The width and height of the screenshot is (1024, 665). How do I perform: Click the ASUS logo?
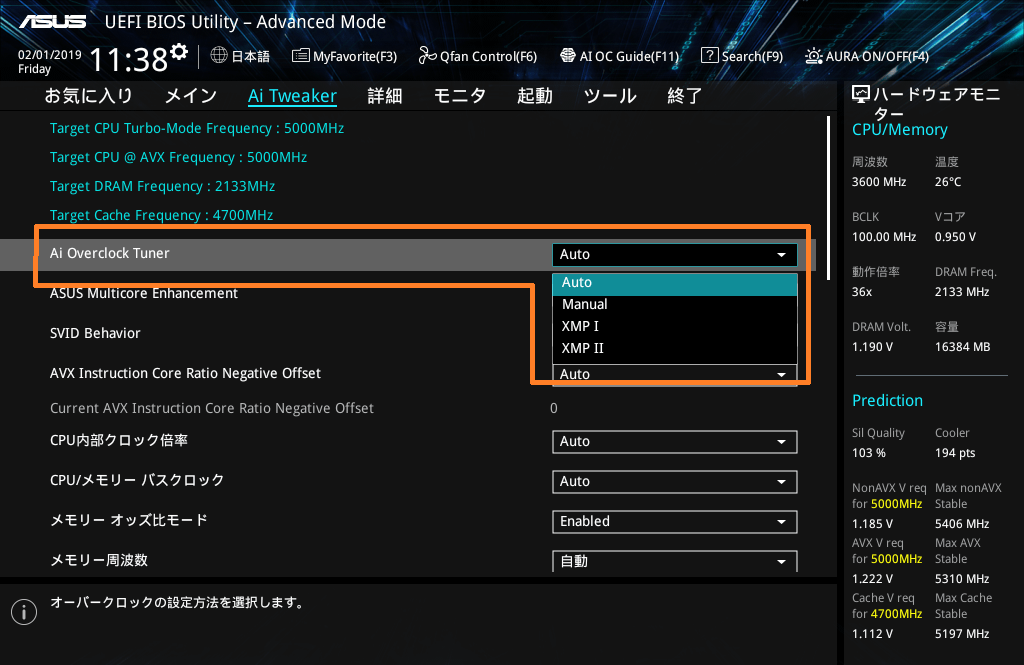[53, 22]
